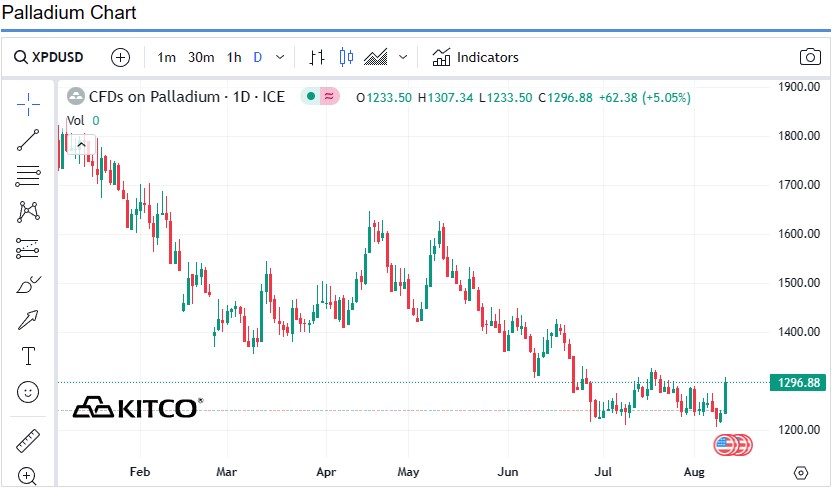Open the Fibonacci retracement tool
Image resolution: width=833 pixels, height=490 pixels.
[x=28, y=176]
